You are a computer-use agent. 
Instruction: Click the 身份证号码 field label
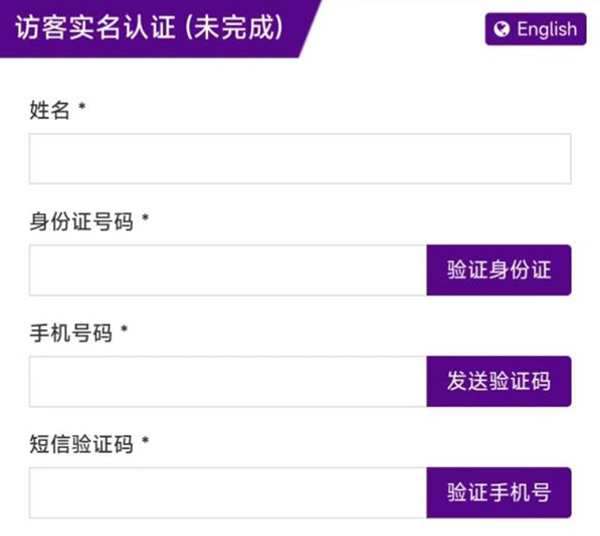[x=81, y=221]
